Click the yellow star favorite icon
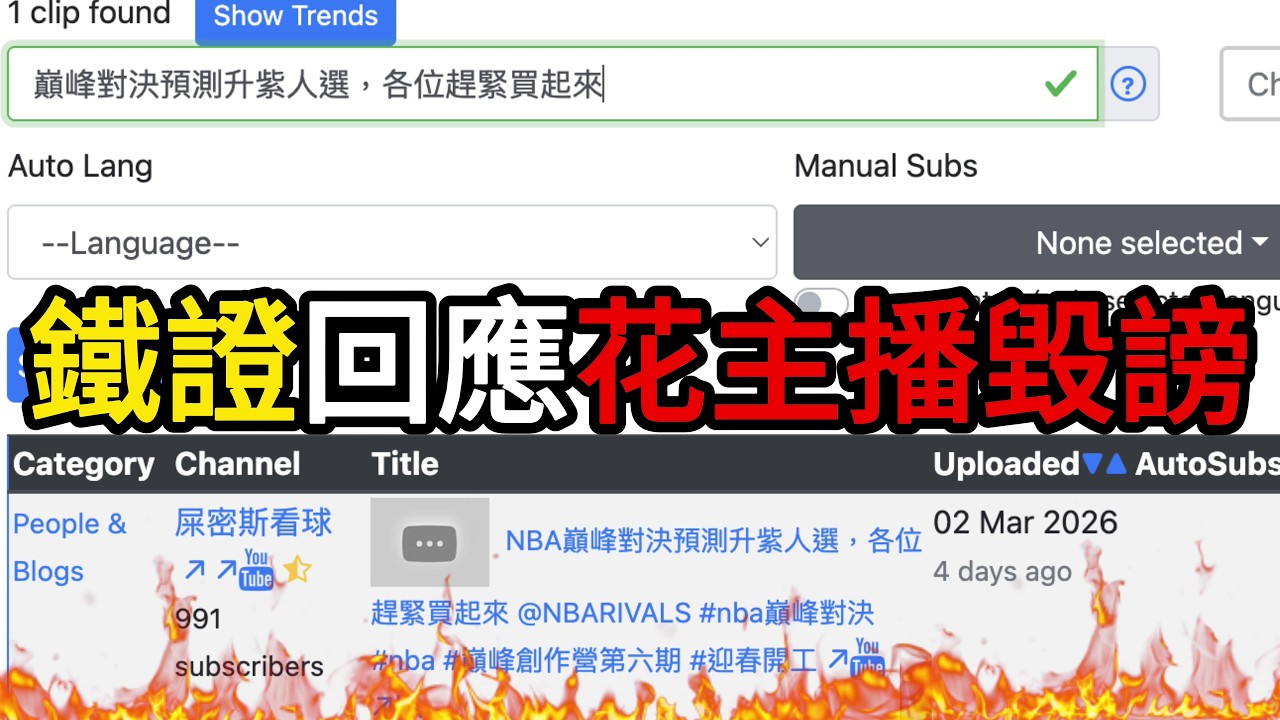This screenshot has width=1280, height=720. pyautogui.click(x=297, y=570)
